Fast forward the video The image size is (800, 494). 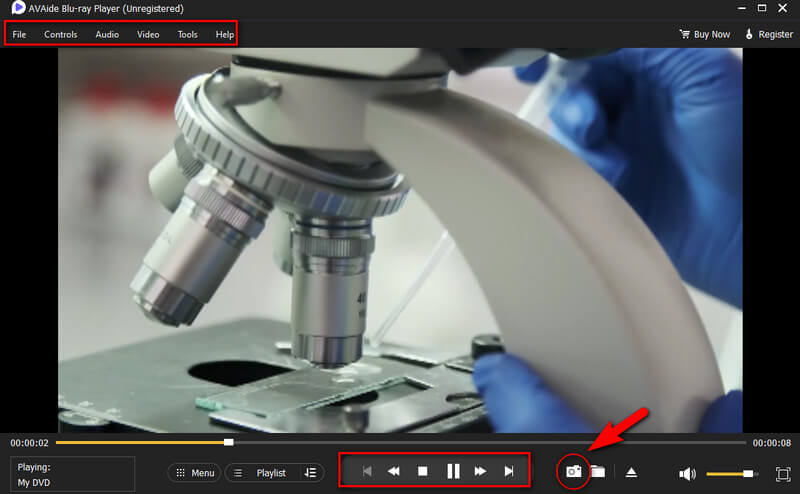pos(480,471)
